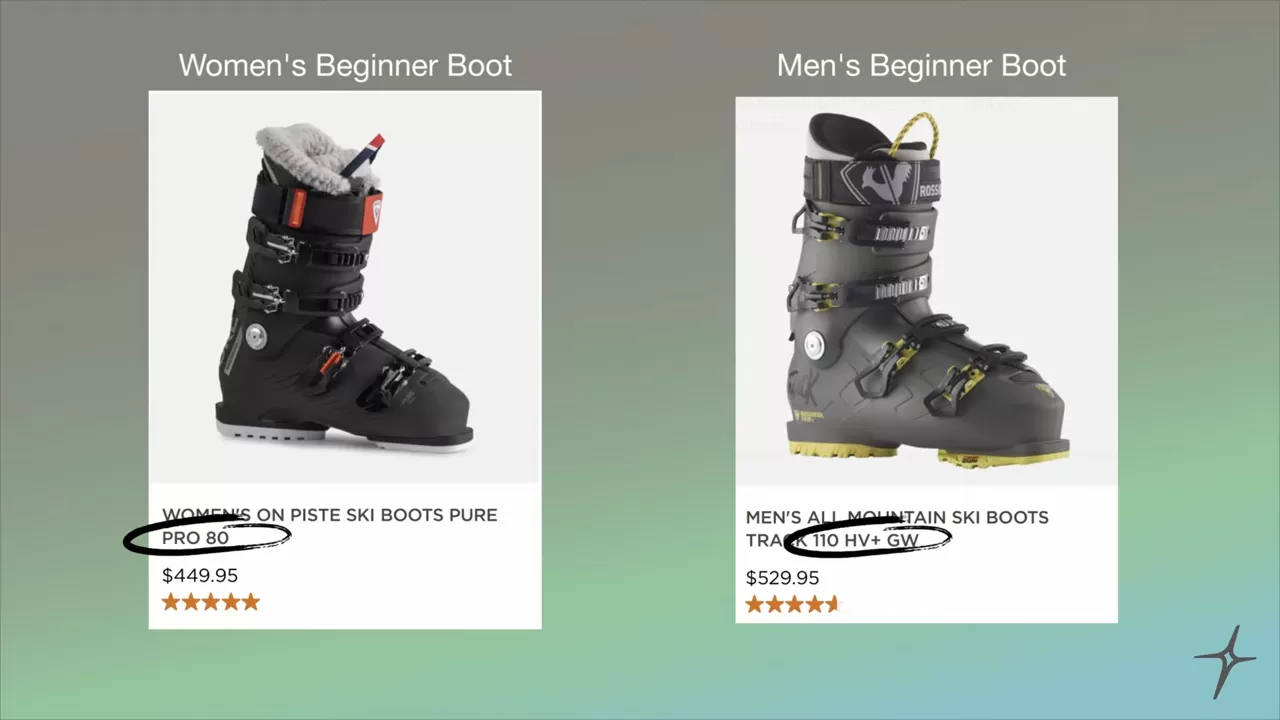
Task: Click the $529.95 price
Action: (782, 578)
